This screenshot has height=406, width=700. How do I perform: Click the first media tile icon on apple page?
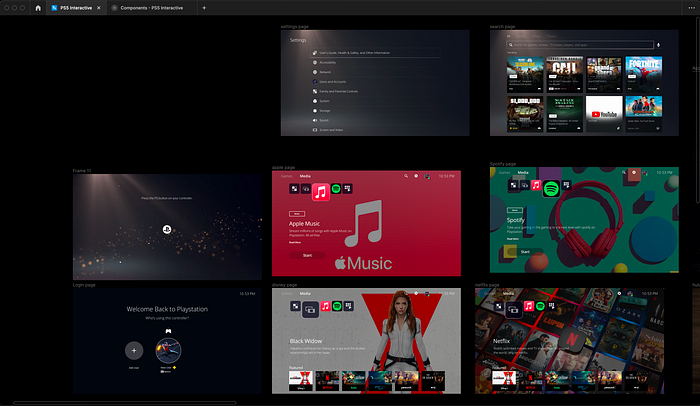pos(294,189)
